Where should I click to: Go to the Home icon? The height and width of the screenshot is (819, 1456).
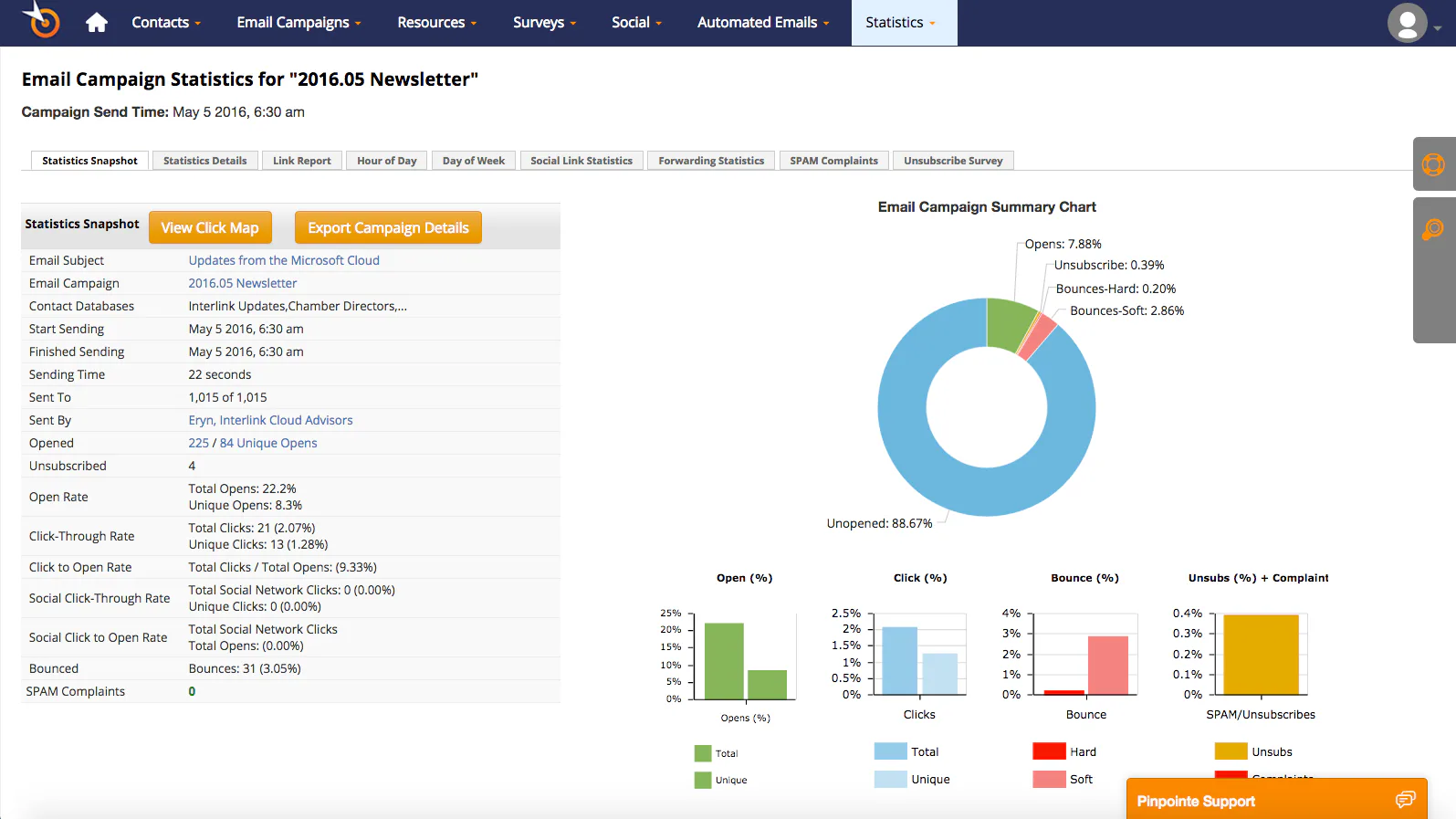[x=97, y=23]
